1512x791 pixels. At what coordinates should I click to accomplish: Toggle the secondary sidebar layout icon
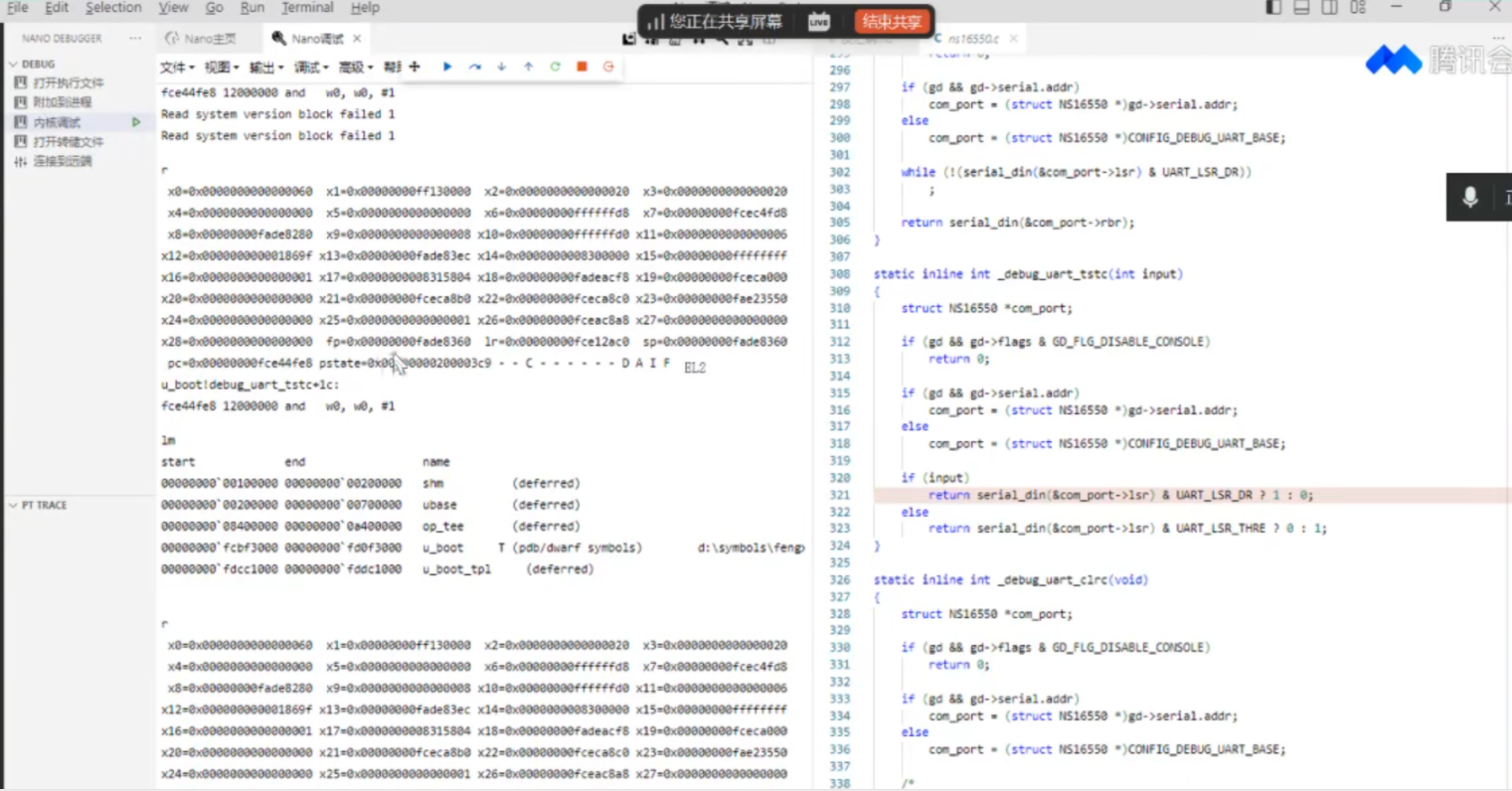coord(1329,7)
